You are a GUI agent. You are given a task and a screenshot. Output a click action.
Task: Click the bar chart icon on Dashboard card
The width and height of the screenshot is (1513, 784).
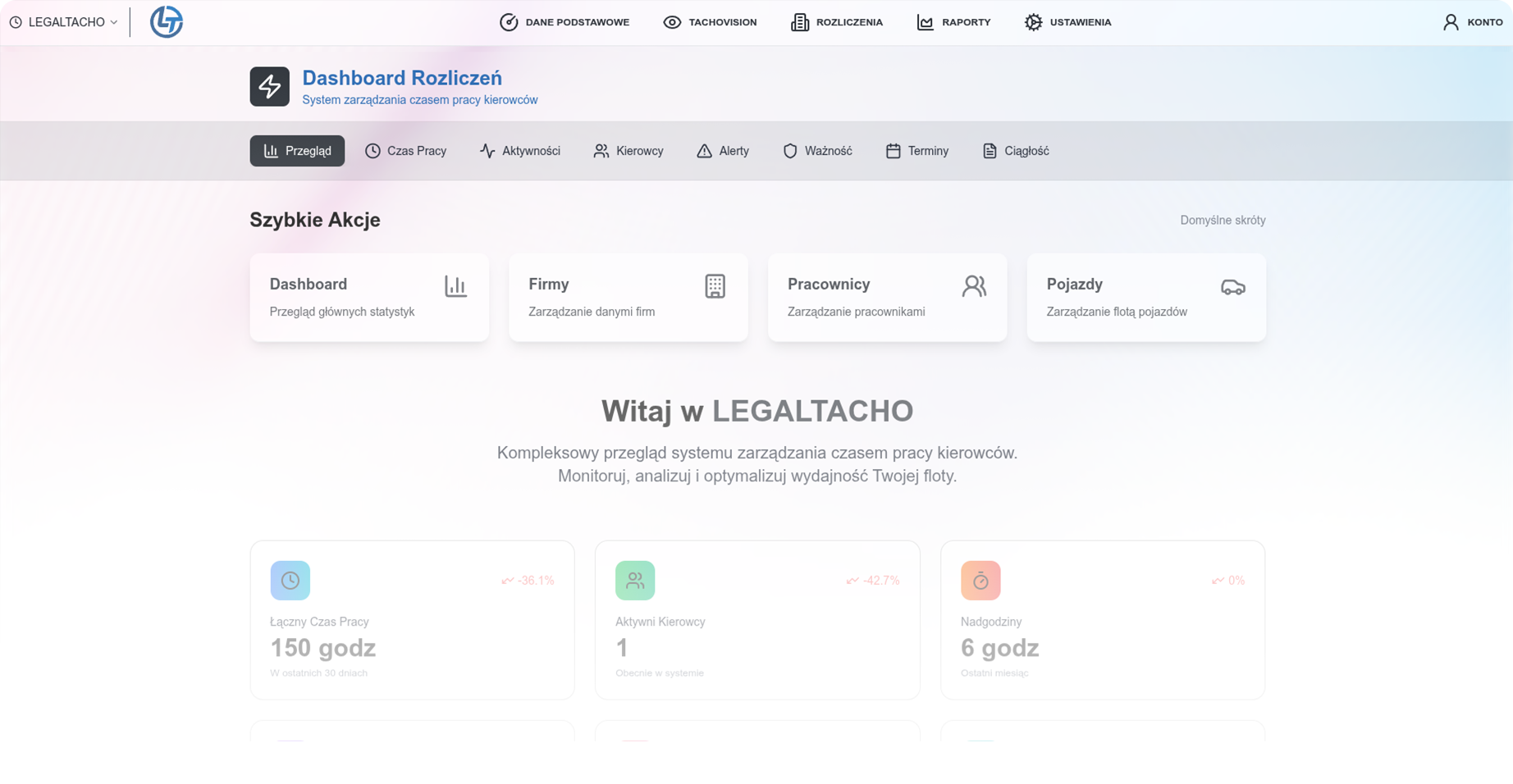(x=455, y=286)
